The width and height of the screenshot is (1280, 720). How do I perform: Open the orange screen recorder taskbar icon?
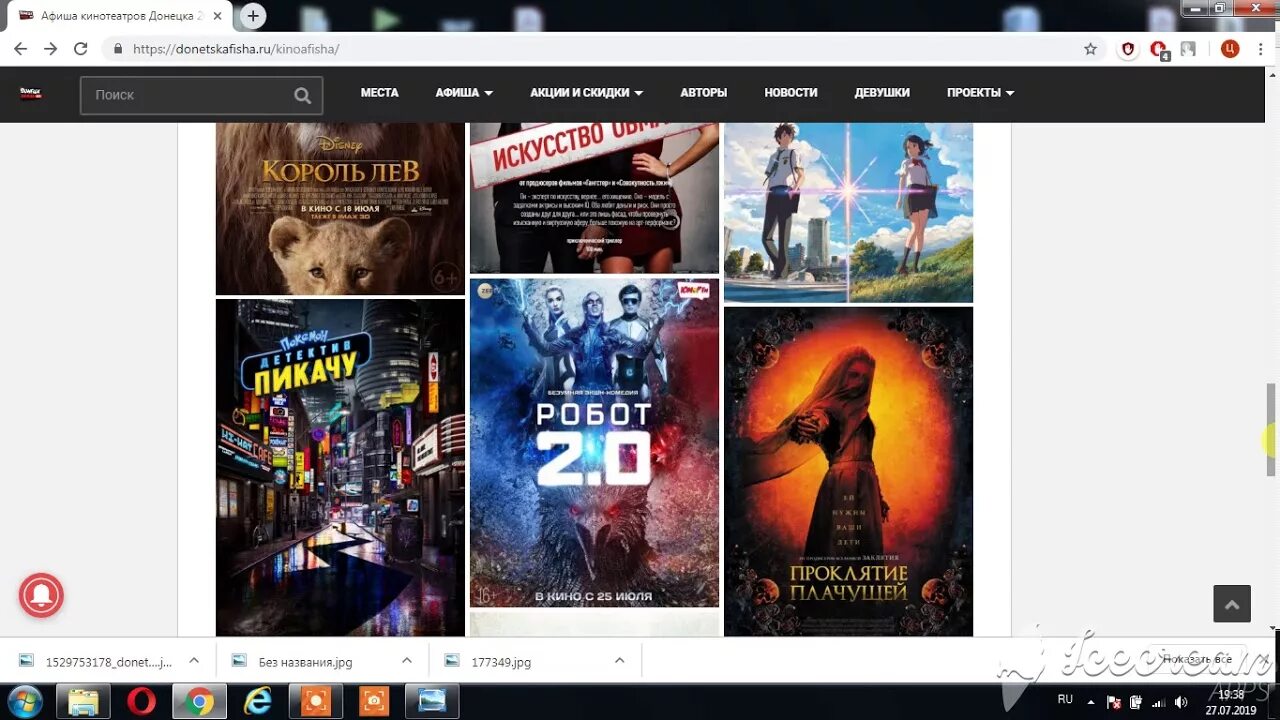tap(316, 701)
